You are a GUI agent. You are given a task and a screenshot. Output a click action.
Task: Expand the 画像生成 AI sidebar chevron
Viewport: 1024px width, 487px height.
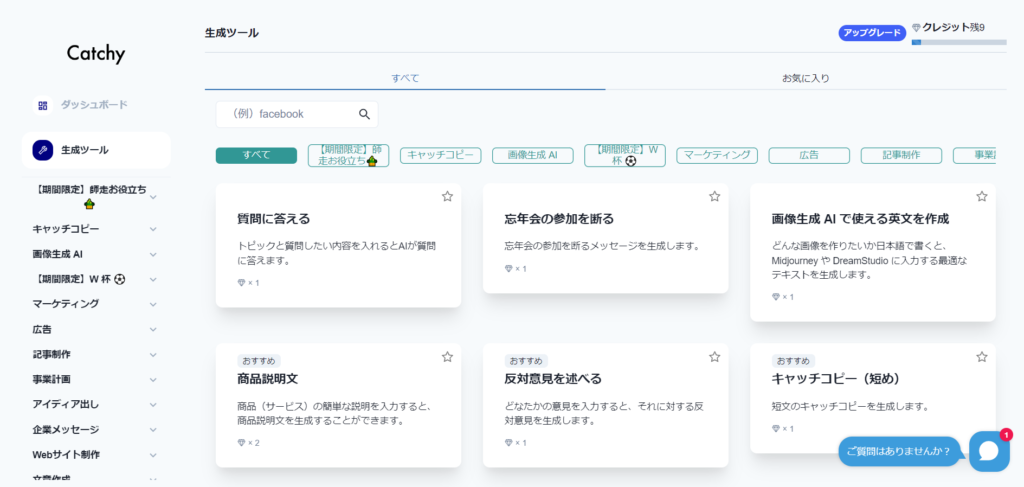153,254
